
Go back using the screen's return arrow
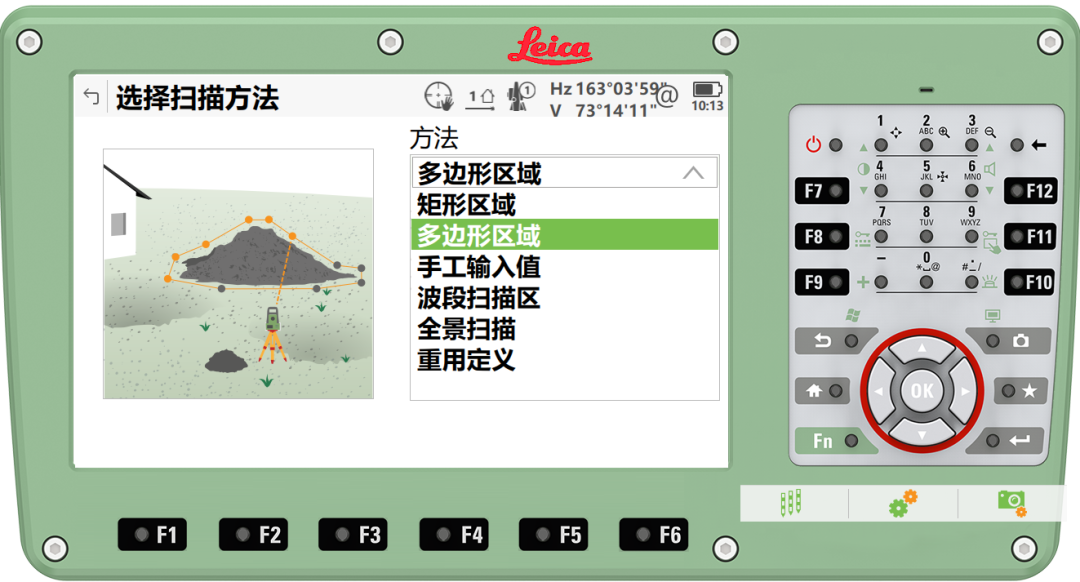tap(91, 96)
